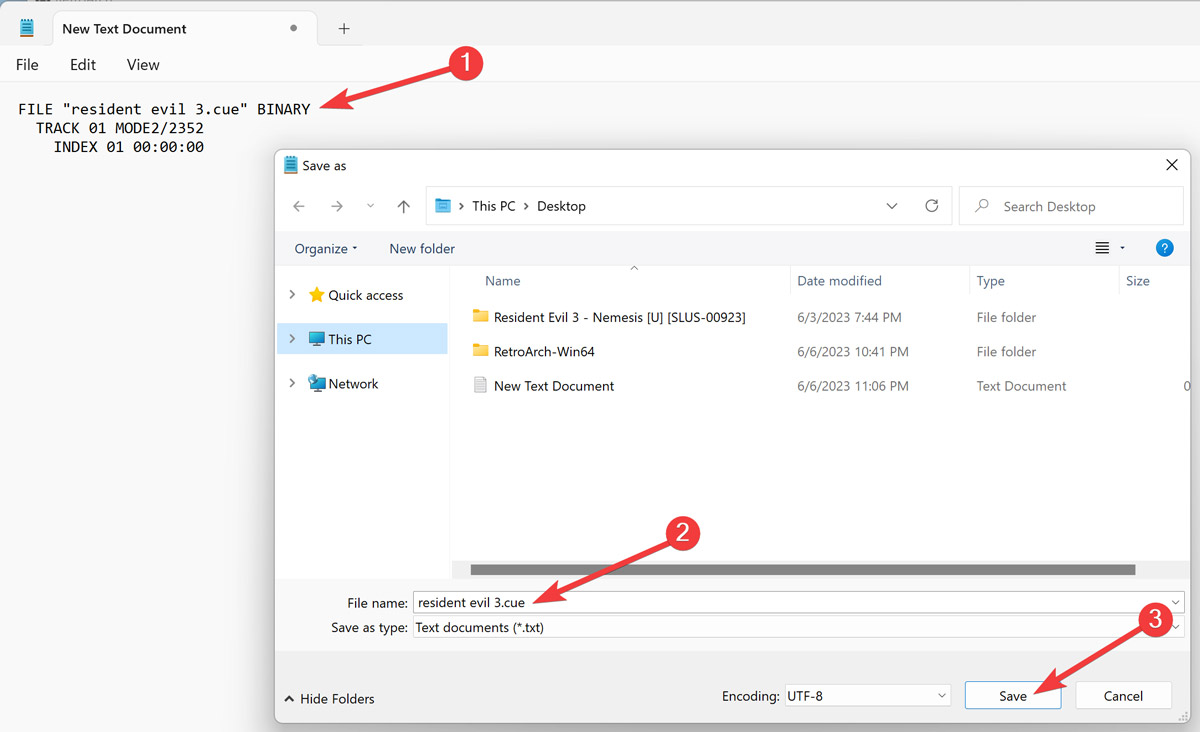Open the View menu in Notepad
1200x732 pixels.
143,65
